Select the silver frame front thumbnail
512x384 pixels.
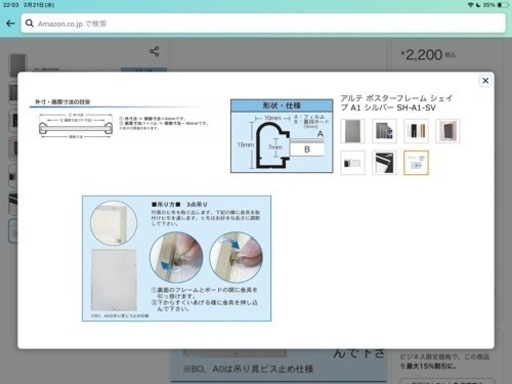click(x=353, y=131)
